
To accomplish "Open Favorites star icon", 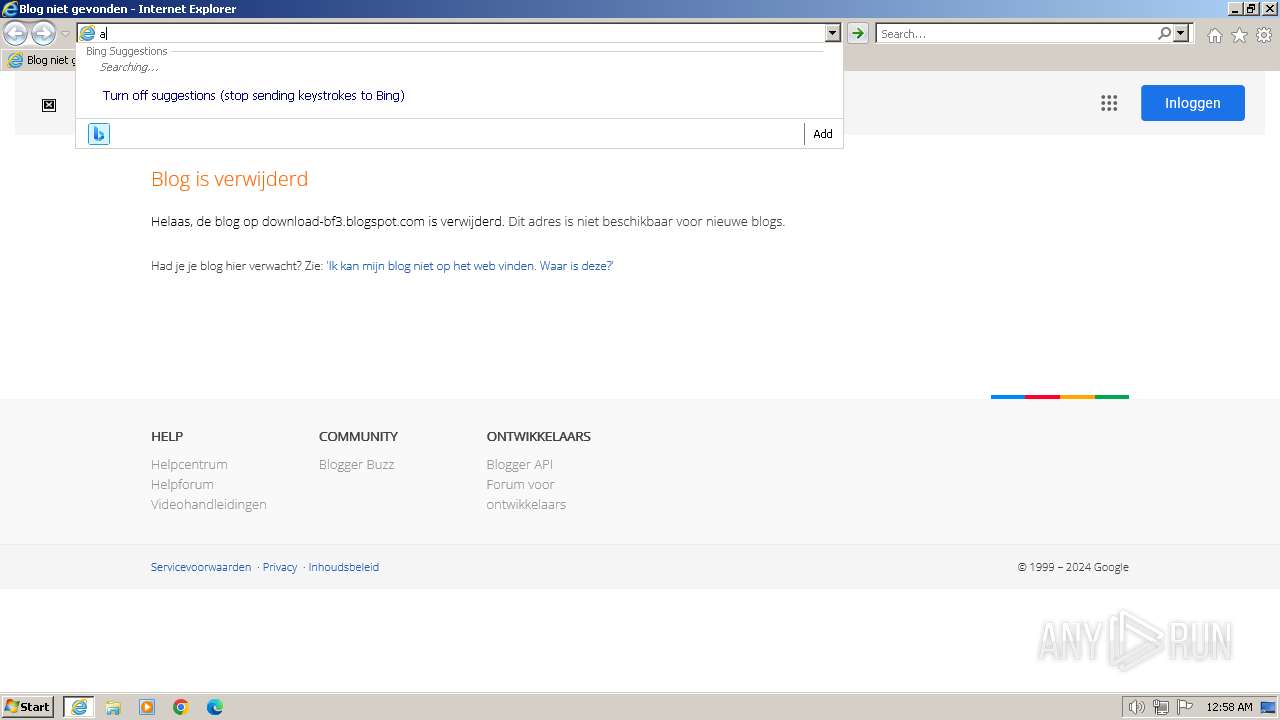I will pos(1239,35).
